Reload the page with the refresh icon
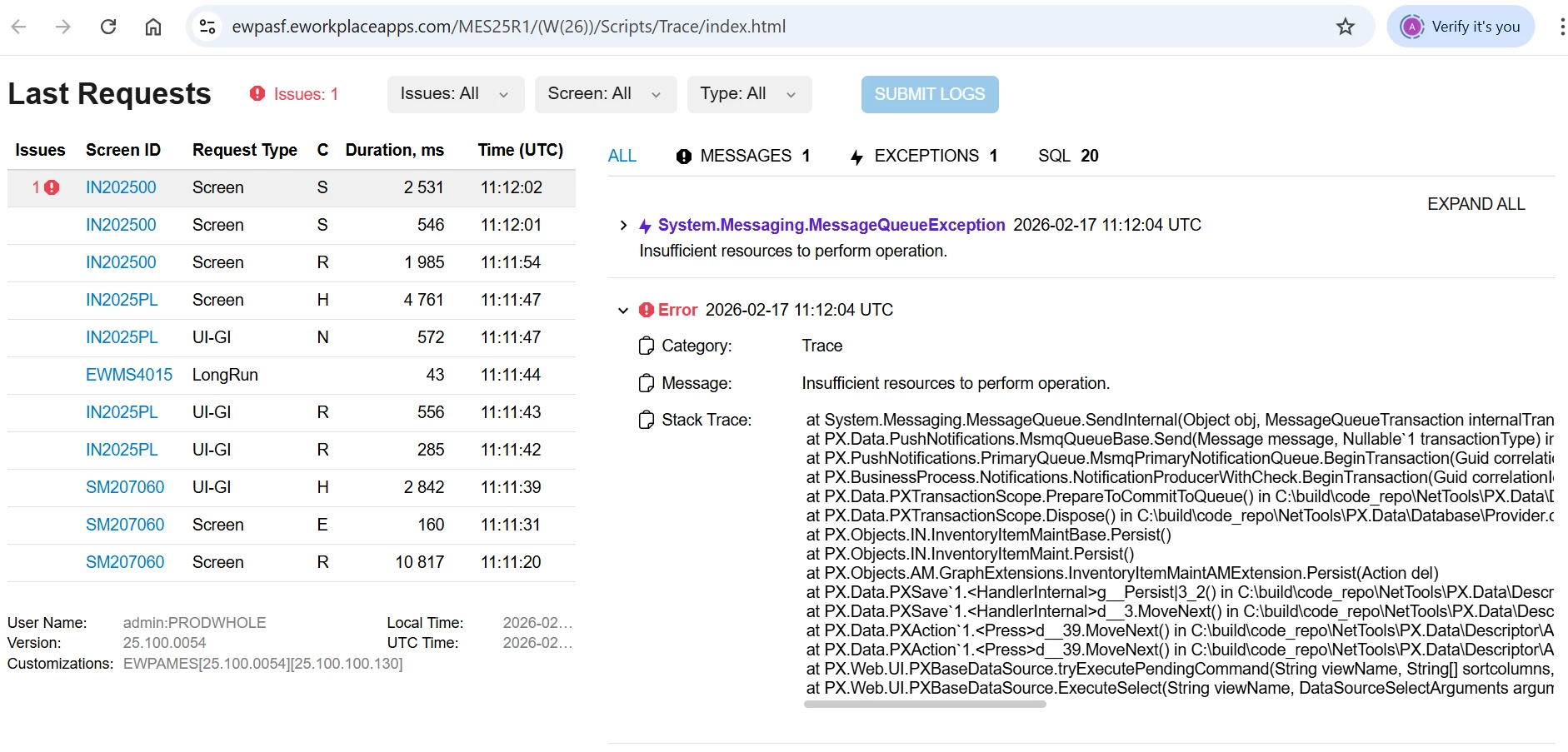Screen dimensions: 1568x752 (x=108, y=27)
